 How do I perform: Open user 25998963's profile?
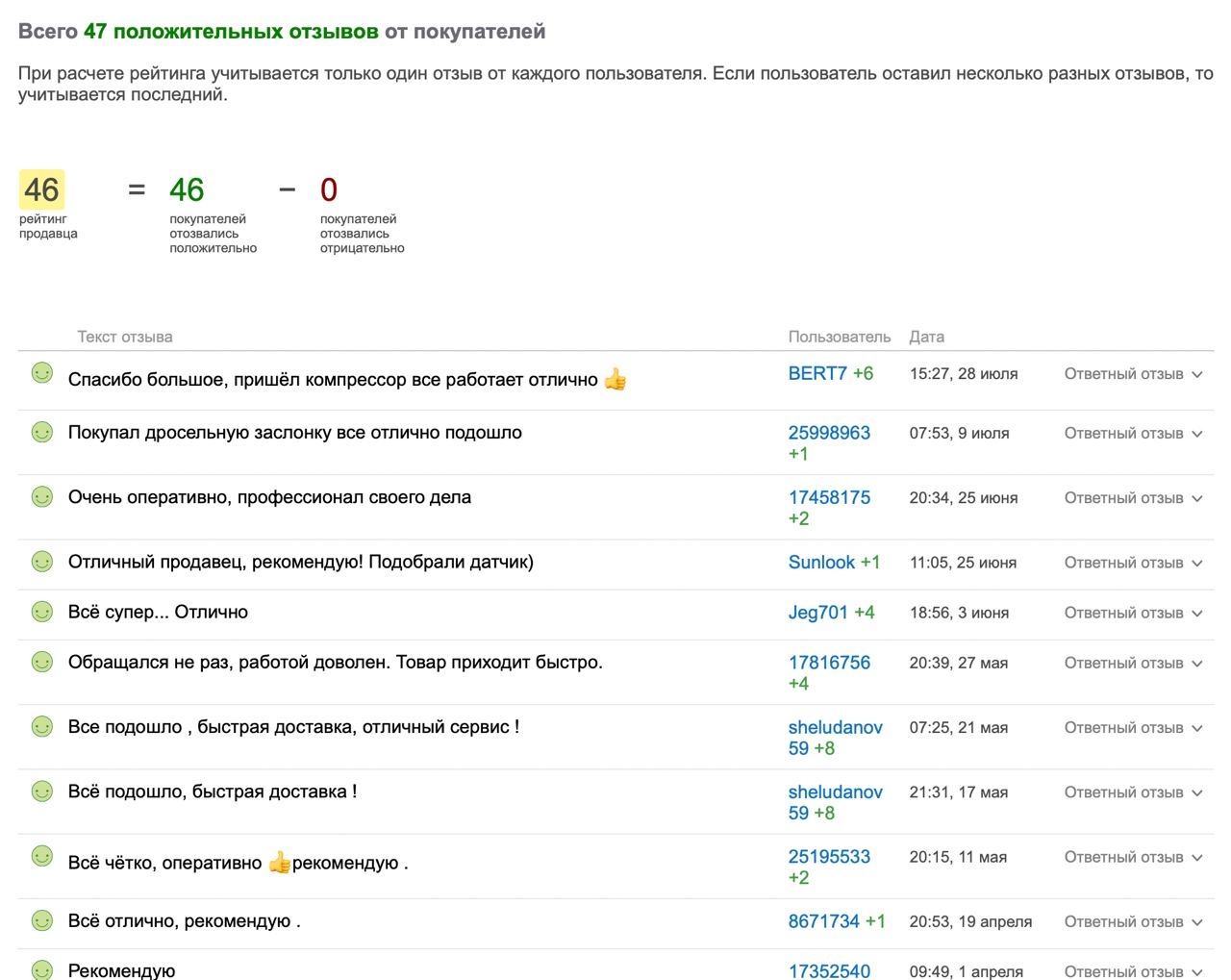click(829, 433)
